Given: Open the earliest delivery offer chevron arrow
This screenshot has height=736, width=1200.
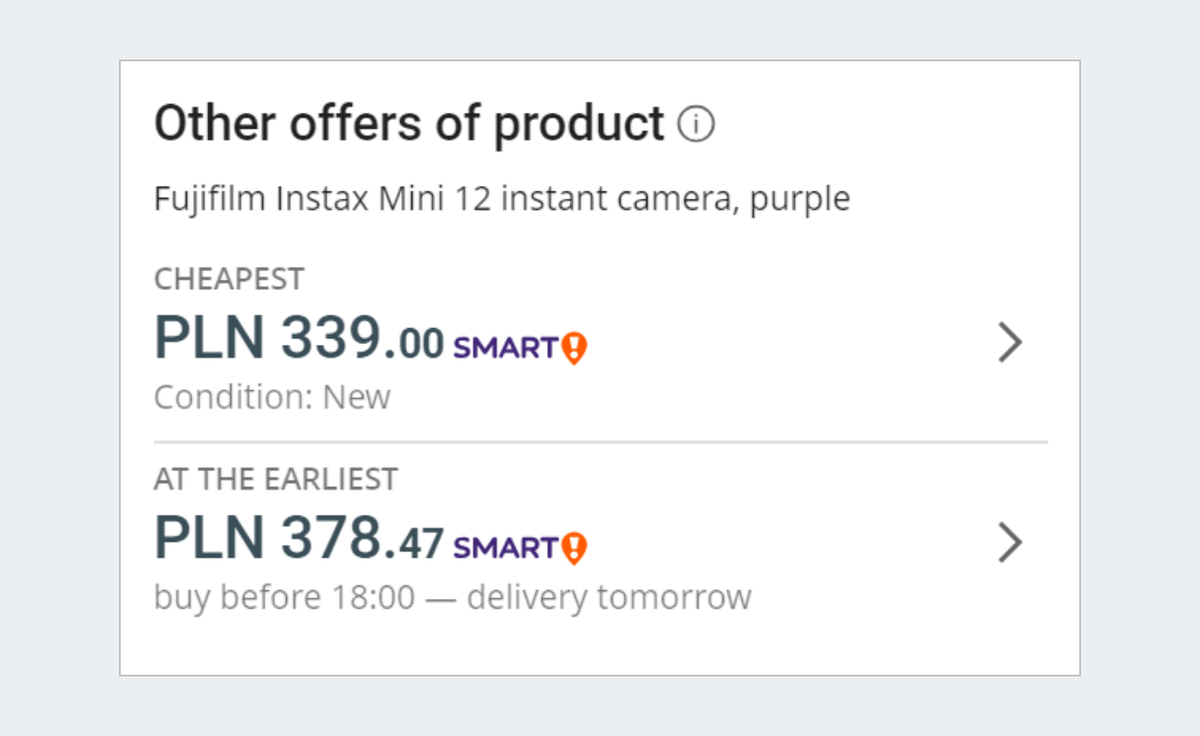Looking at the screenshot, I should (1011, 543).
